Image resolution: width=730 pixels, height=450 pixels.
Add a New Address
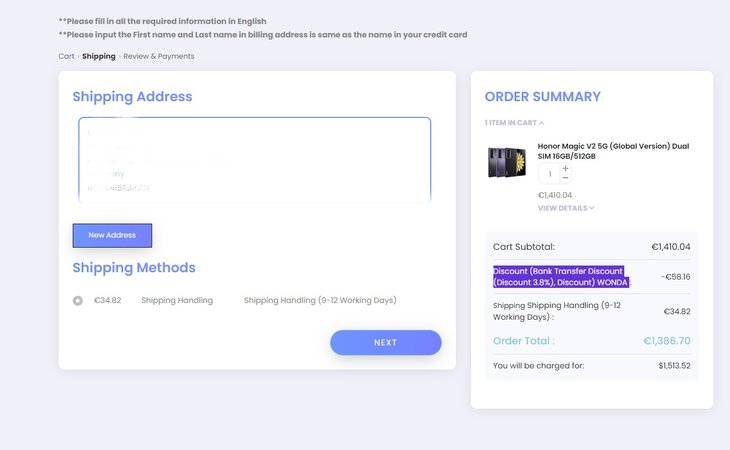pos(112,235)
